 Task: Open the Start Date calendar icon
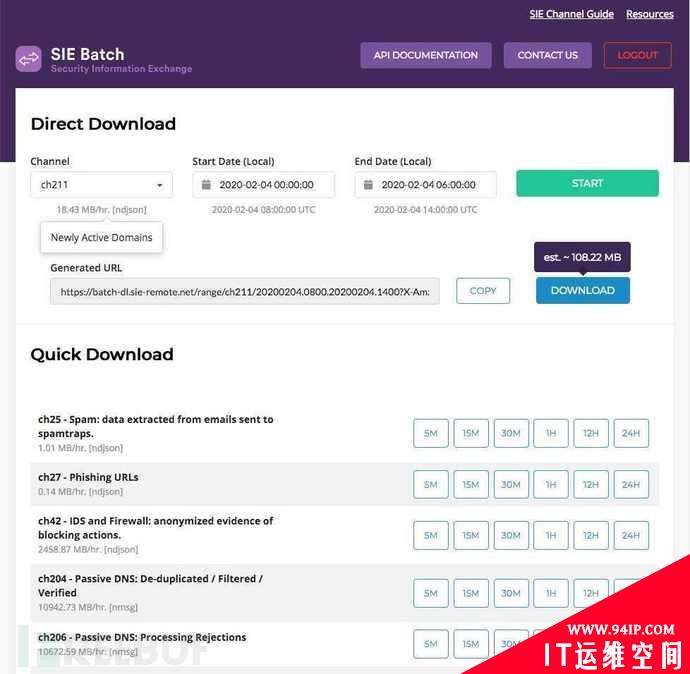click(x=206, y=185)
